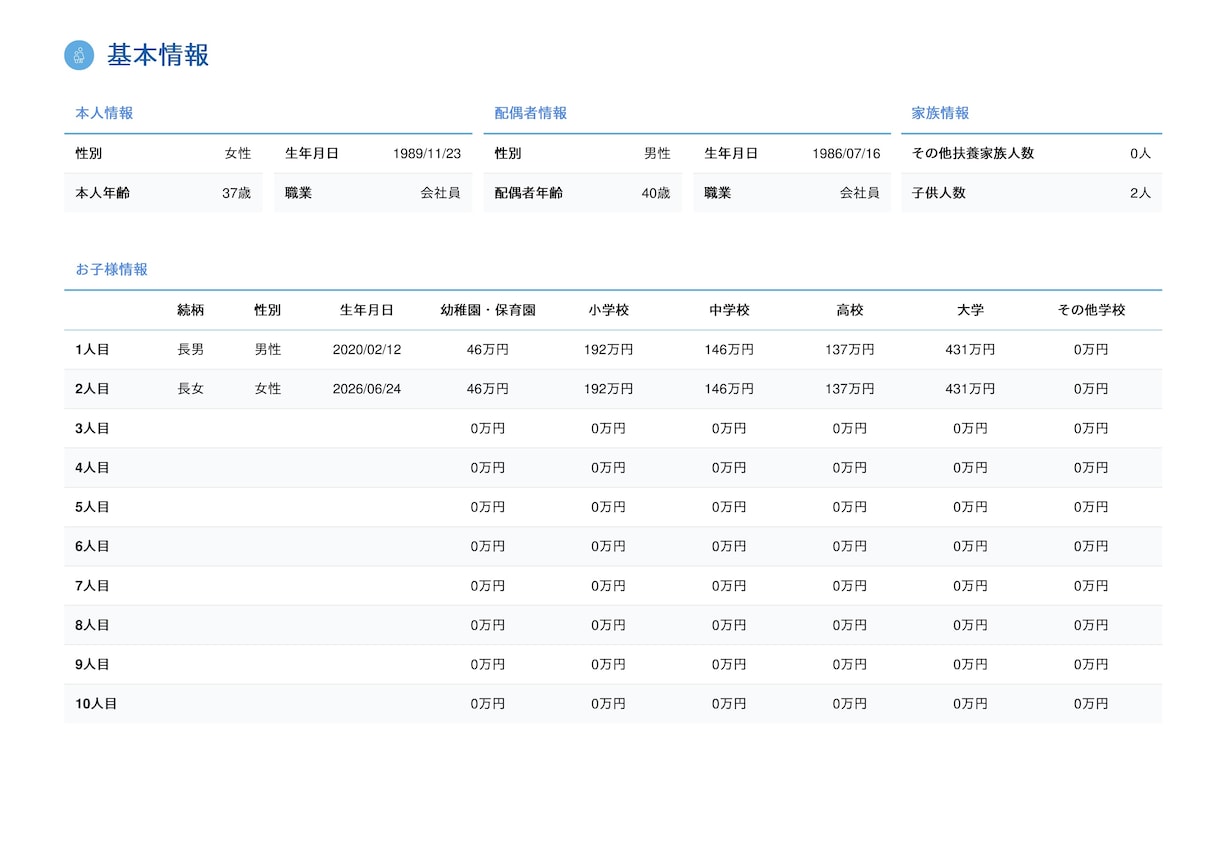This screenshot has width=1220, height=862.
Task: Click the その他学校 column header
Action: coord(1091,310)
